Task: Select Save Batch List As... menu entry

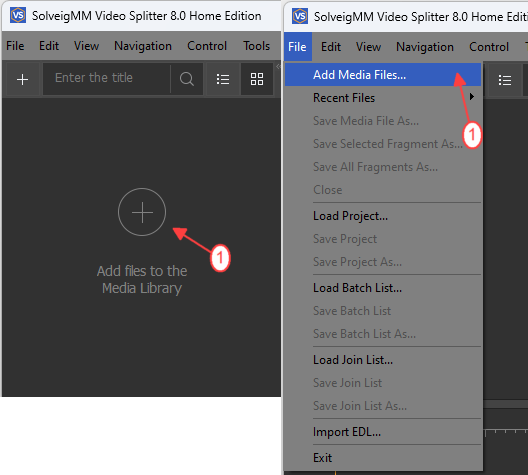Action: click(x=383, y=334)
